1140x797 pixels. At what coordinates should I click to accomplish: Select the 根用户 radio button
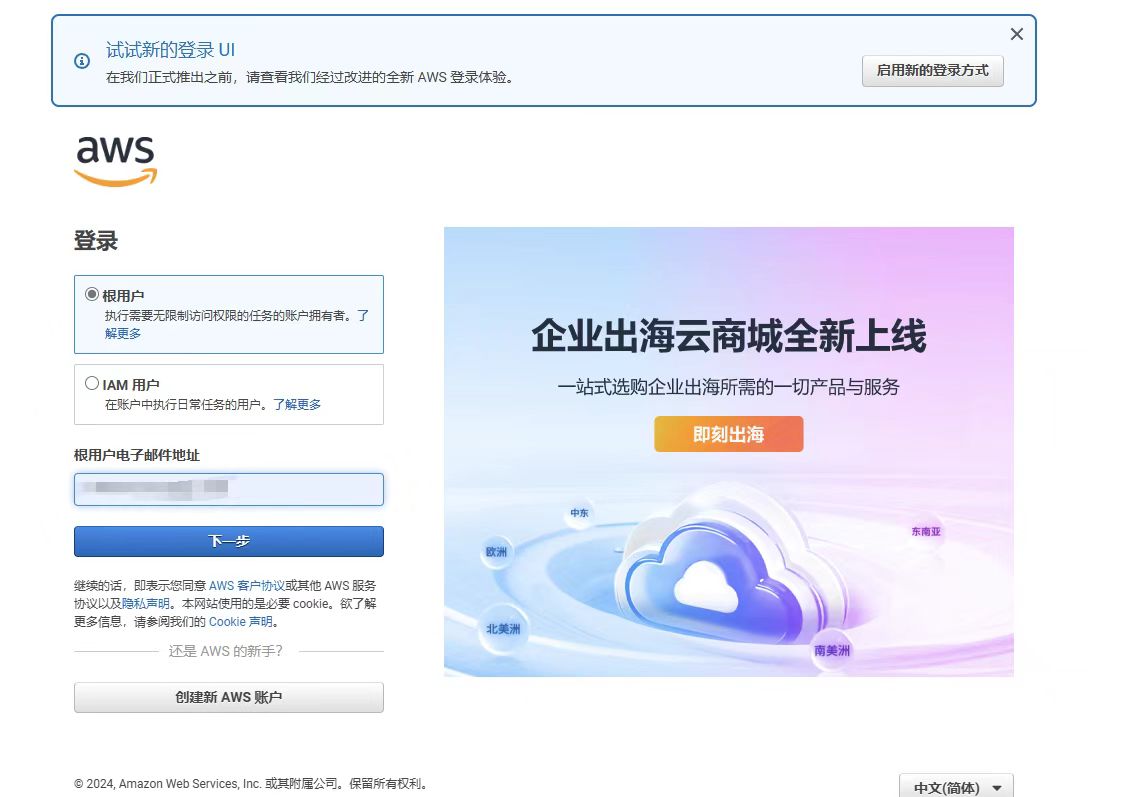pyautogui.click(x=92, y=295)
